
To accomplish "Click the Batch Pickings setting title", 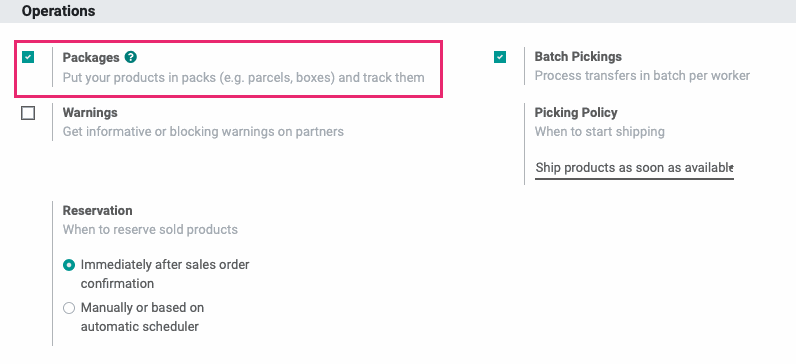I will point(578,56).
